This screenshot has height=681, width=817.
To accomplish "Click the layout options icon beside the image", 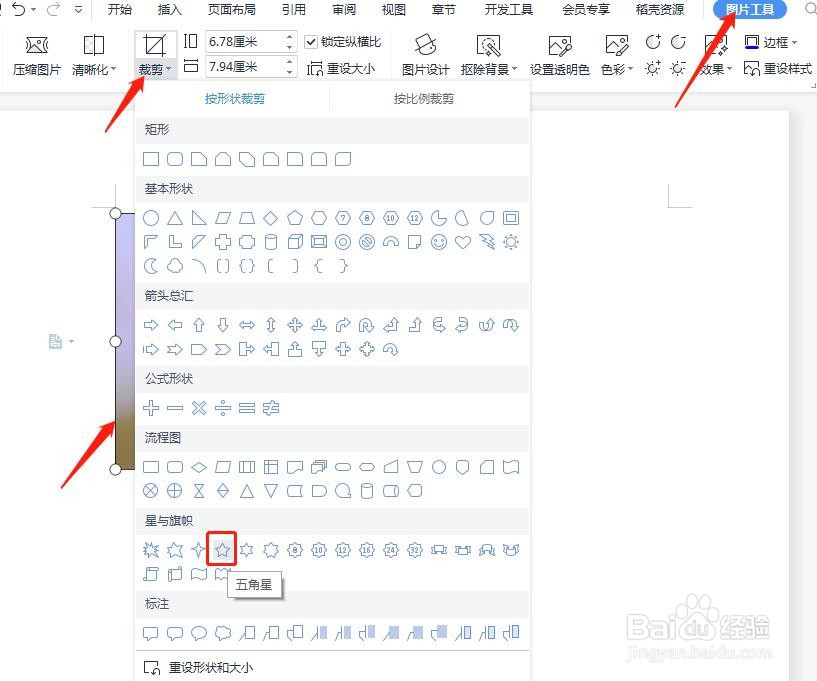I will pos(55,341).
